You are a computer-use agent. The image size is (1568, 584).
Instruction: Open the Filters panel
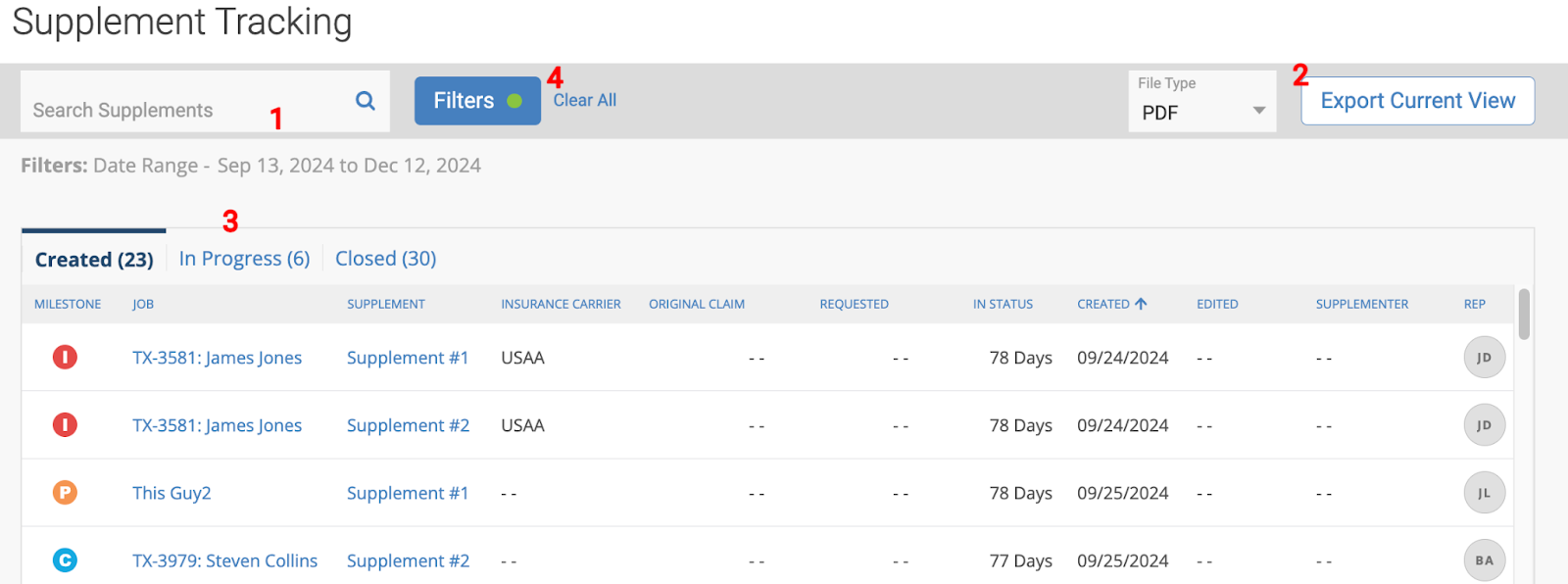click(477, 101)
